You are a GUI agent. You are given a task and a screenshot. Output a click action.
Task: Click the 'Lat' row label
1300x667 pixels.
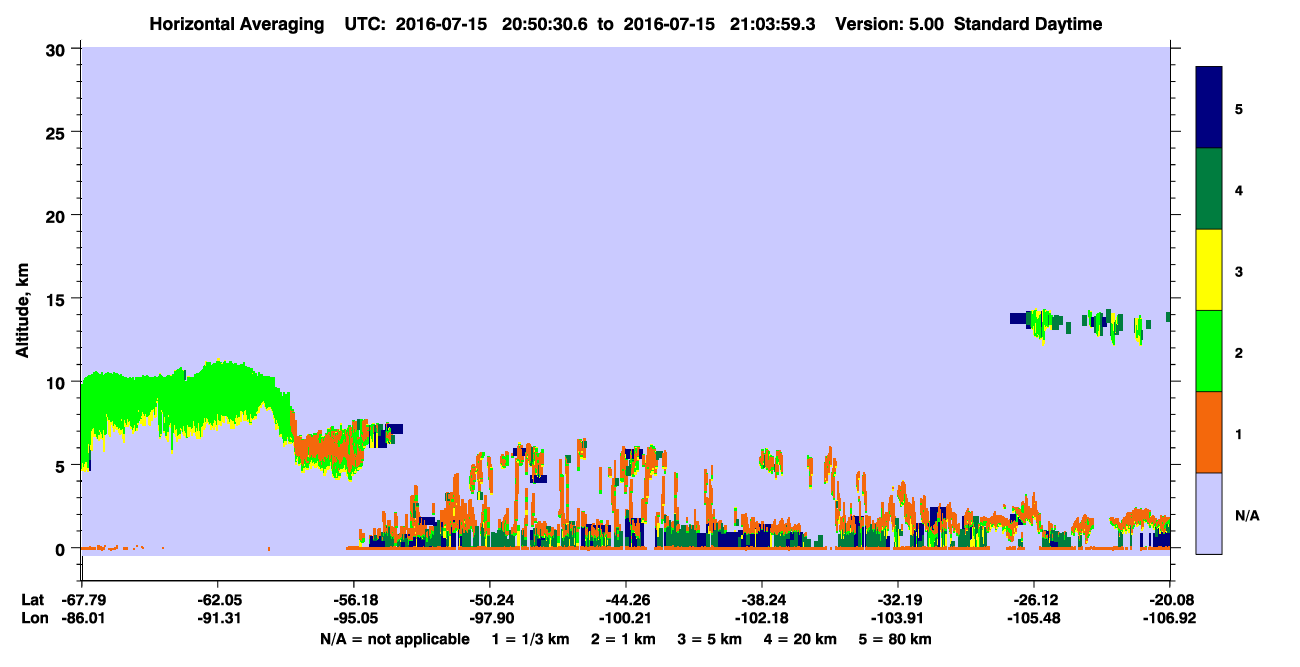coord(32,600)
